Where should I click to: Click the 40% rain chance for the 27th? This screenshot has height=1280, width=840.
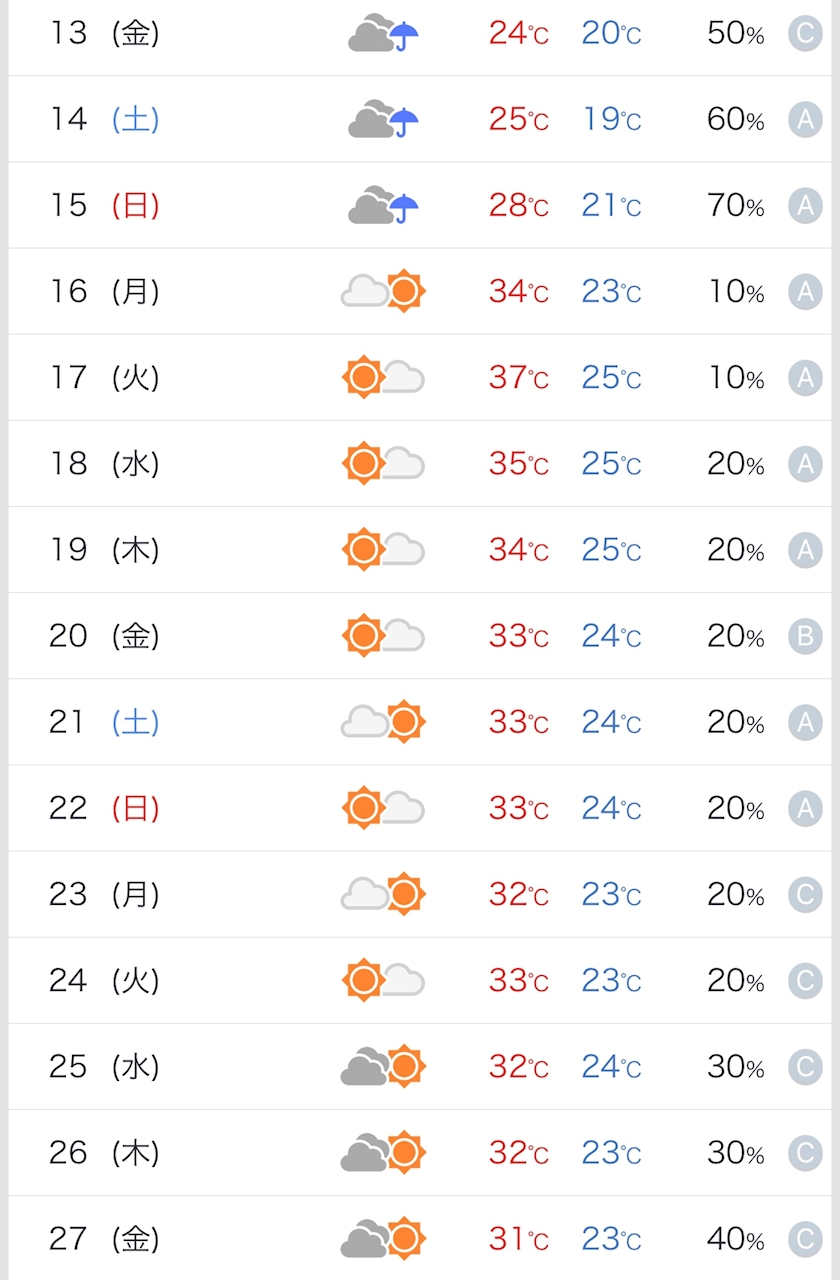point(735,1239)
